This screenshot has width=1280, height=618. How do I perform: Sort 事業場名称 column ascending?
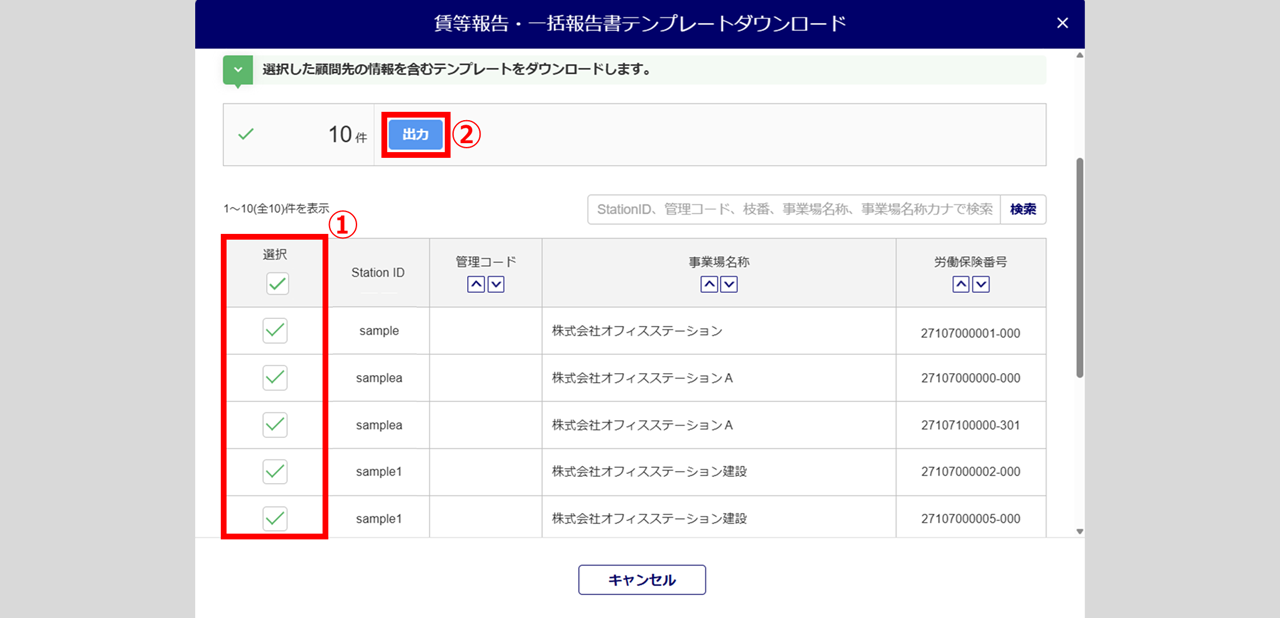(709, 284)
